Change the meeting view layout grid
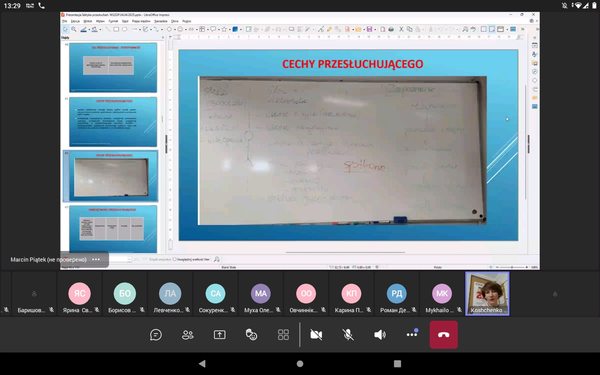The height and width of the screenshot is (375, 600). (283, 335)
